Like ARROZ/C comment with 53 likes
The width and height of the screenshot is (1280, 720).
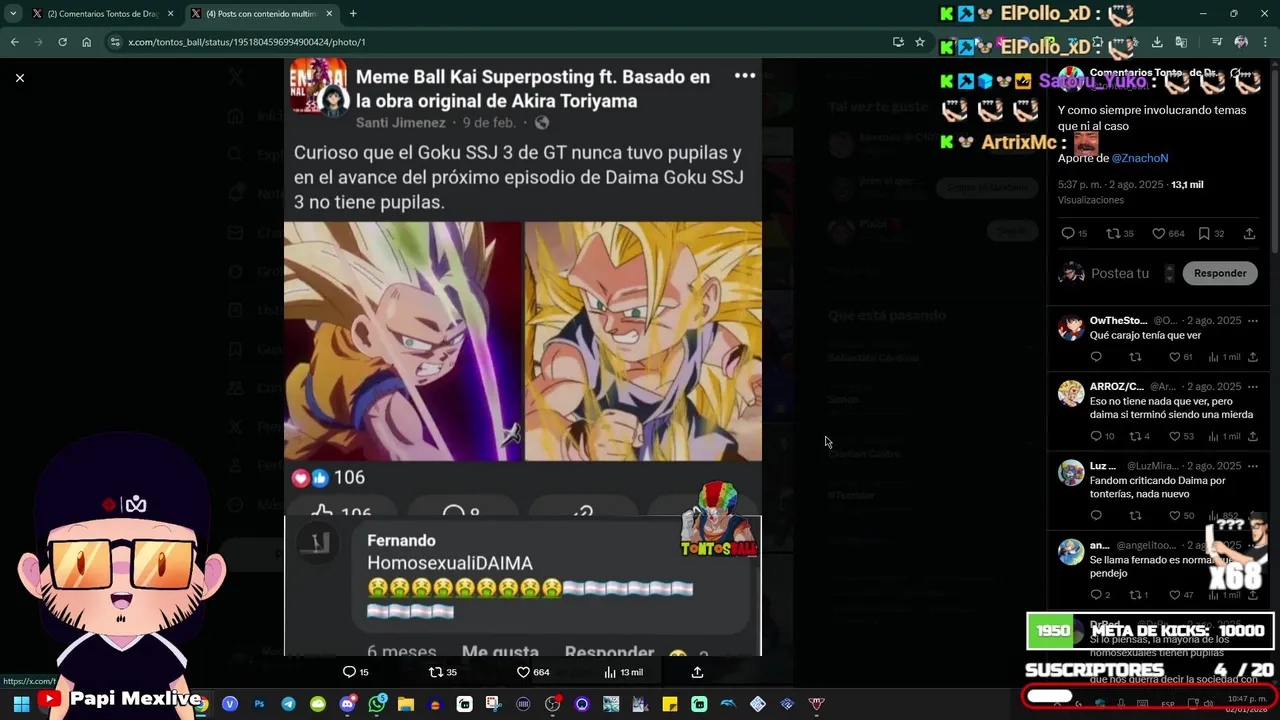(x=1175, y=436)
